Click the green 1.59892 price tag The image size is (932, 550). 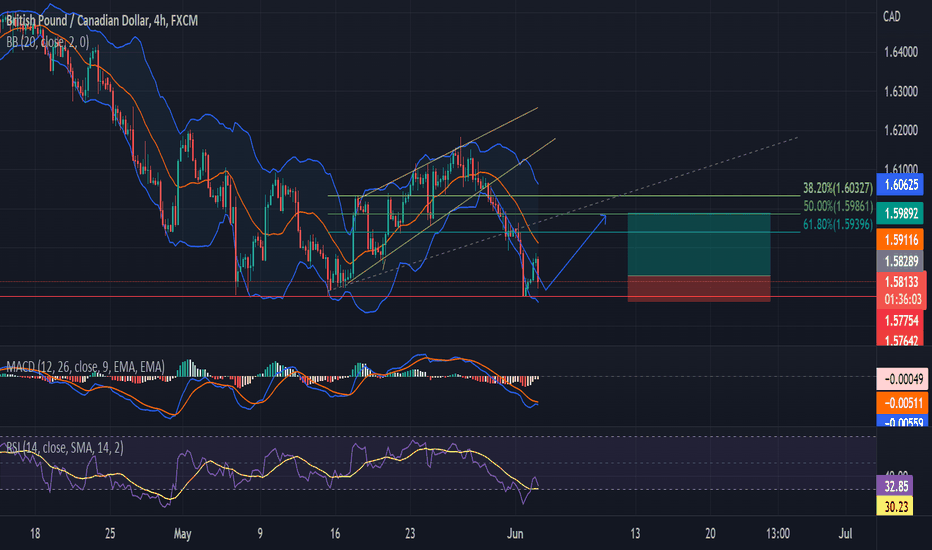click(900, 213)
